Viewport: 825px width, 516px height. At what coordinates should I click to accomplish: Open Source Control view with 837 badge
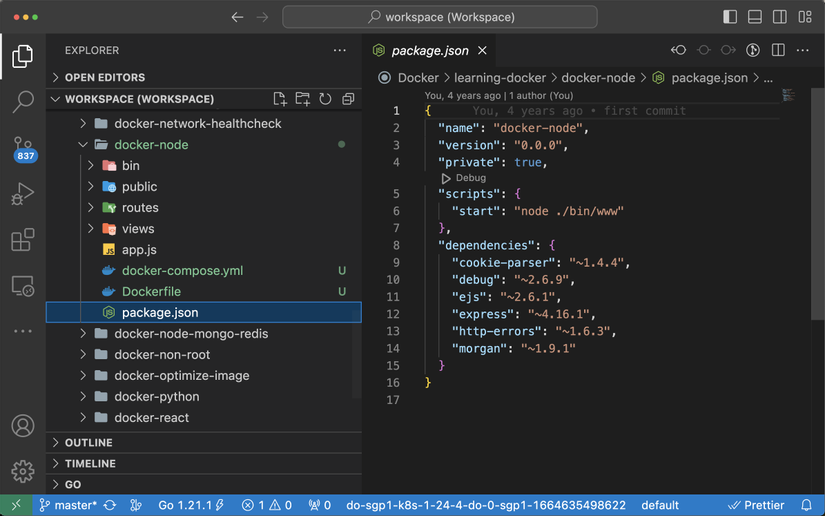22,148
